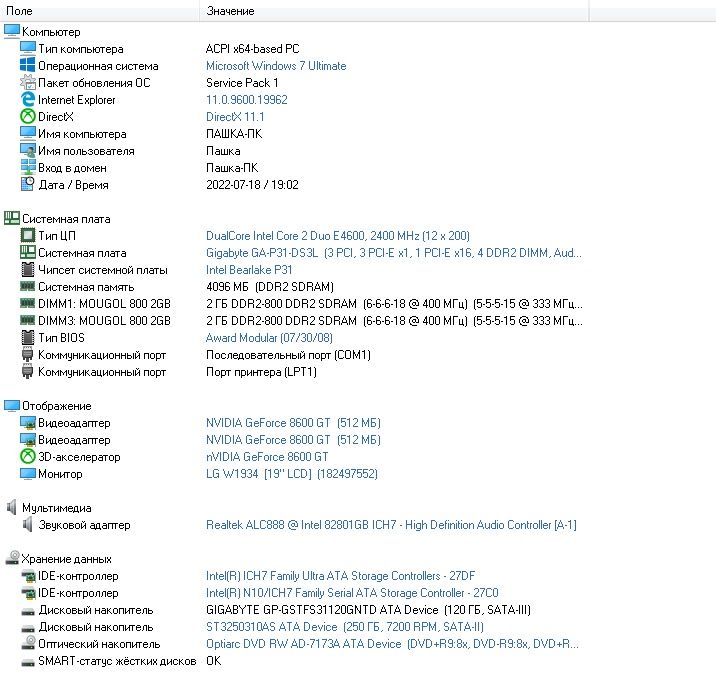Image resolution: width=716 pixels, height=680 pixels.
Task: Open the DirectX 11.1 link
Action: coord(235,116)
